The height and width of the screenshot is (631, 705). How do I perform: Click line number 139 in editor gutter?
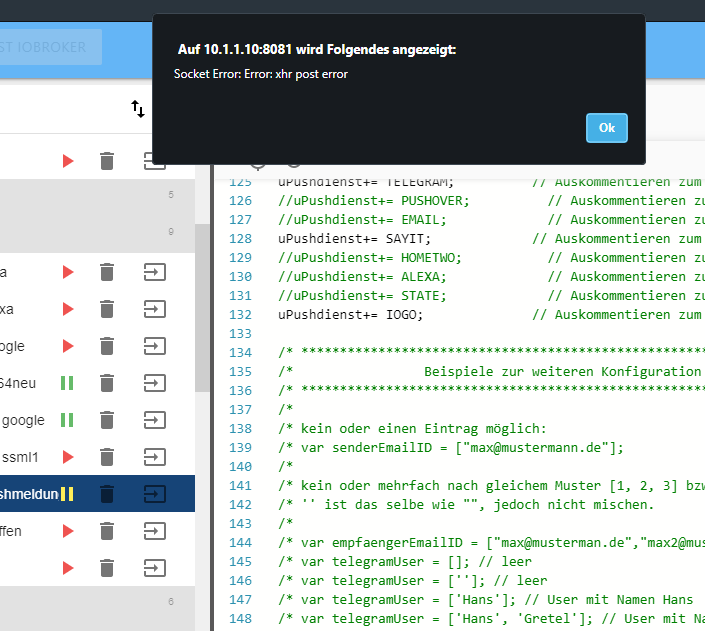pyautogui.click(x=241, y=447)
